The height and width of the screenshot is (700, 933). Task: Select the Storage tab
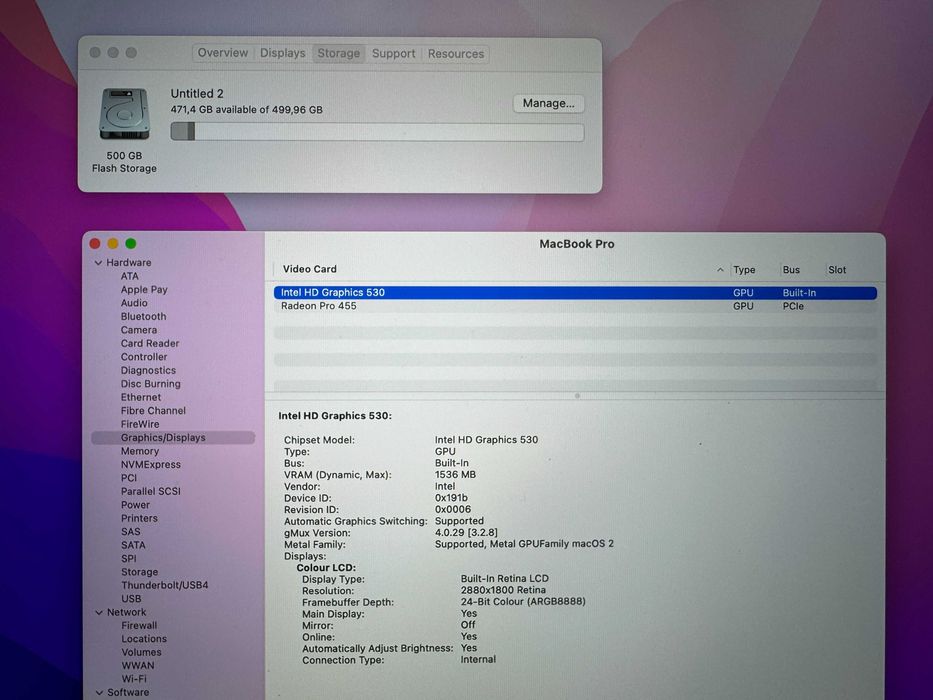tap(339, 53)
